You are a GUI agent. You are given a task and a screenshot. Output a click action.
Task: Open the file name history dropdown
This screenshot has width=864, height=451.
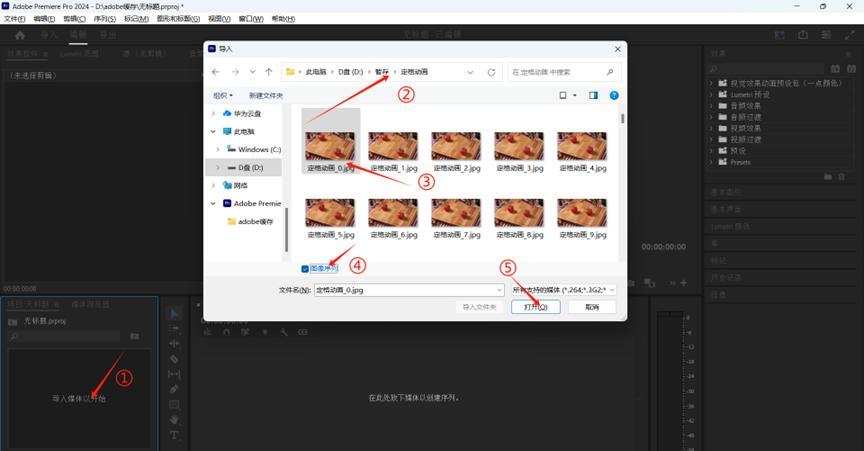[x=499, y=290]
